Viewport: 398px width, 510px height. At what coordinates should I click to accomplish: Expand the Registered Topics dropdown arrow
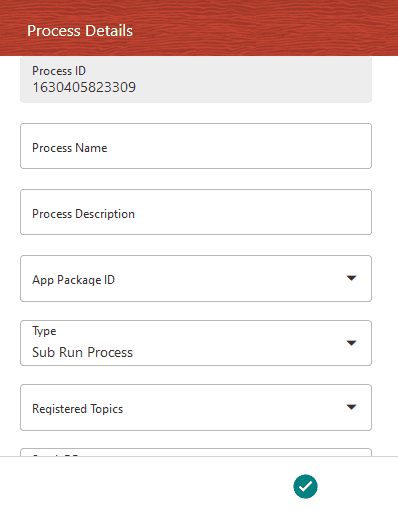coord(351,407)
